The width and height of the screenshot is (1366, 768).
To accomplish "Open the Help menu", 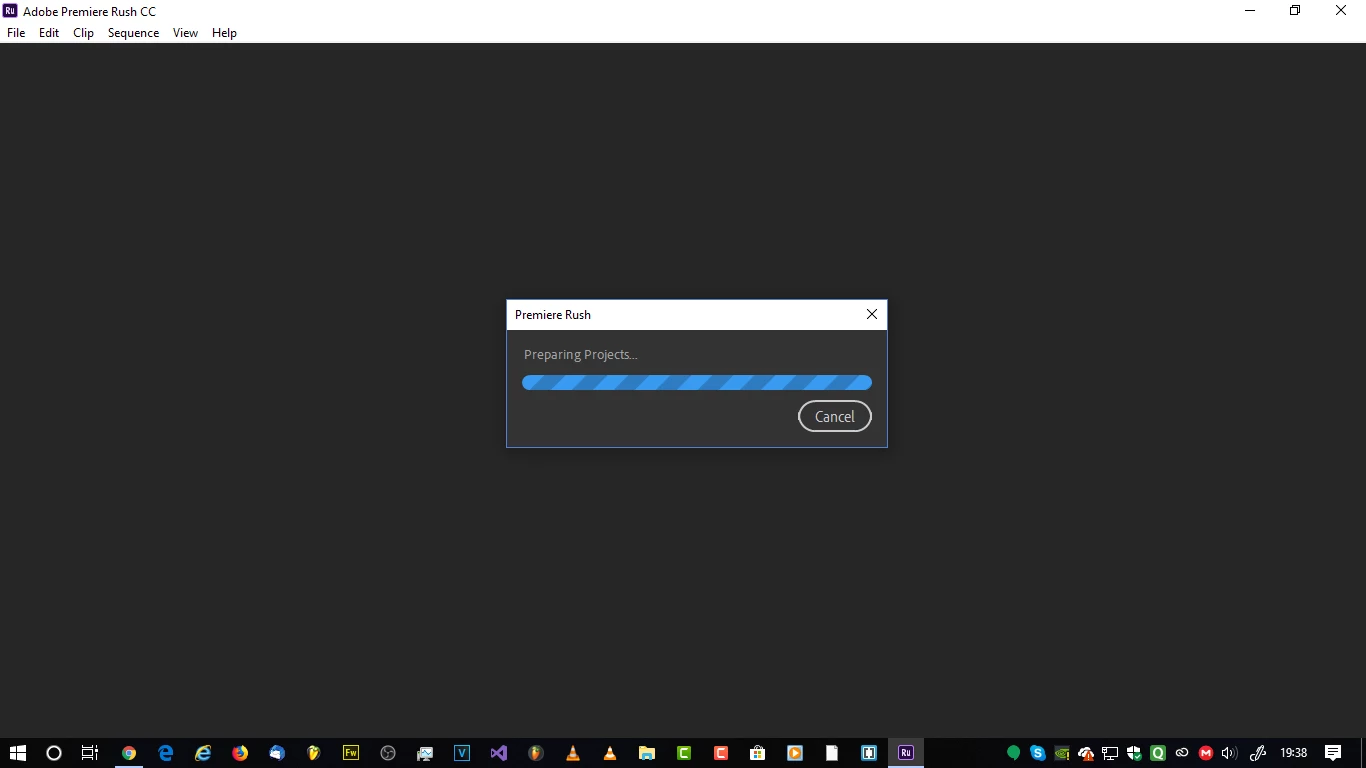I will pyautogui.click(x=224, y=33).
